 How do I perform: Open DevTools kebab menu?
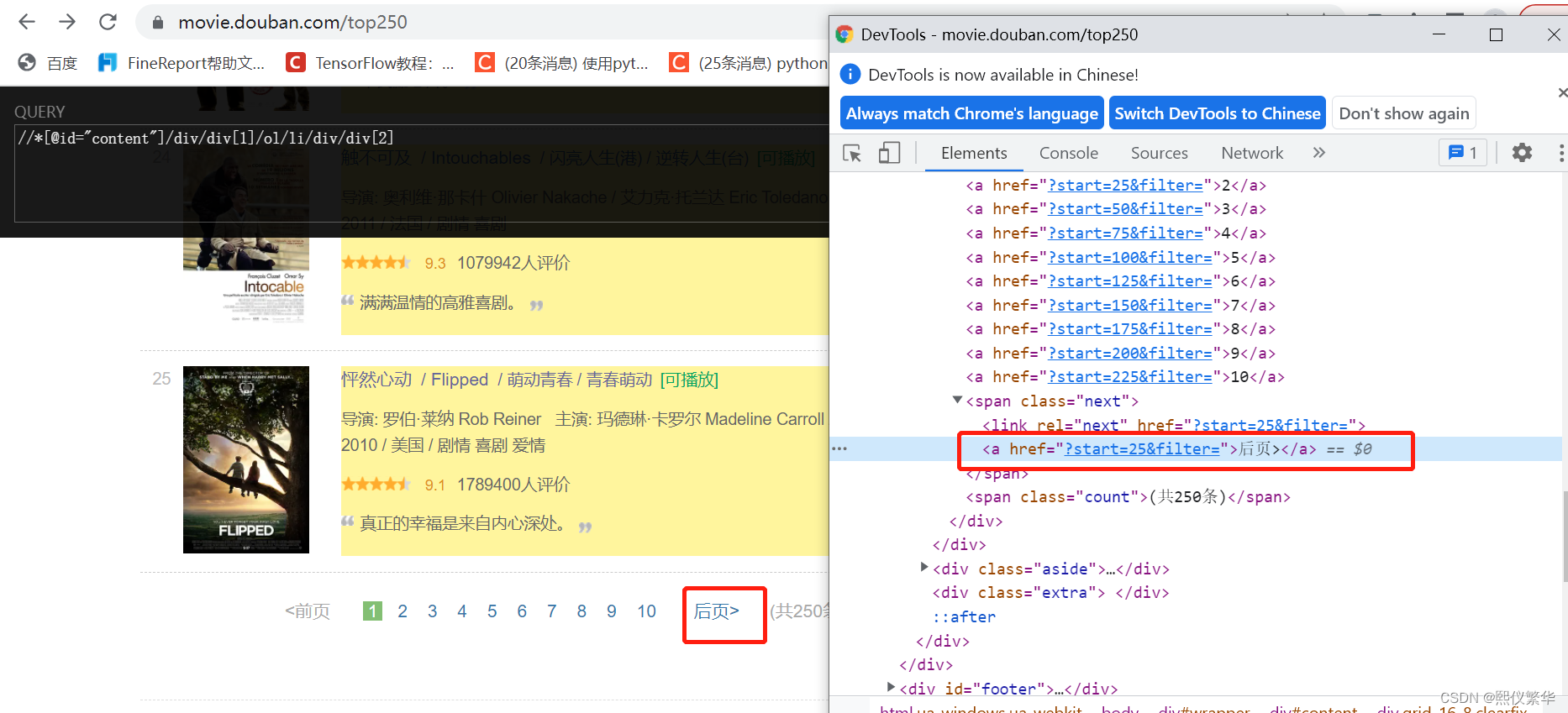point(1560,153)
